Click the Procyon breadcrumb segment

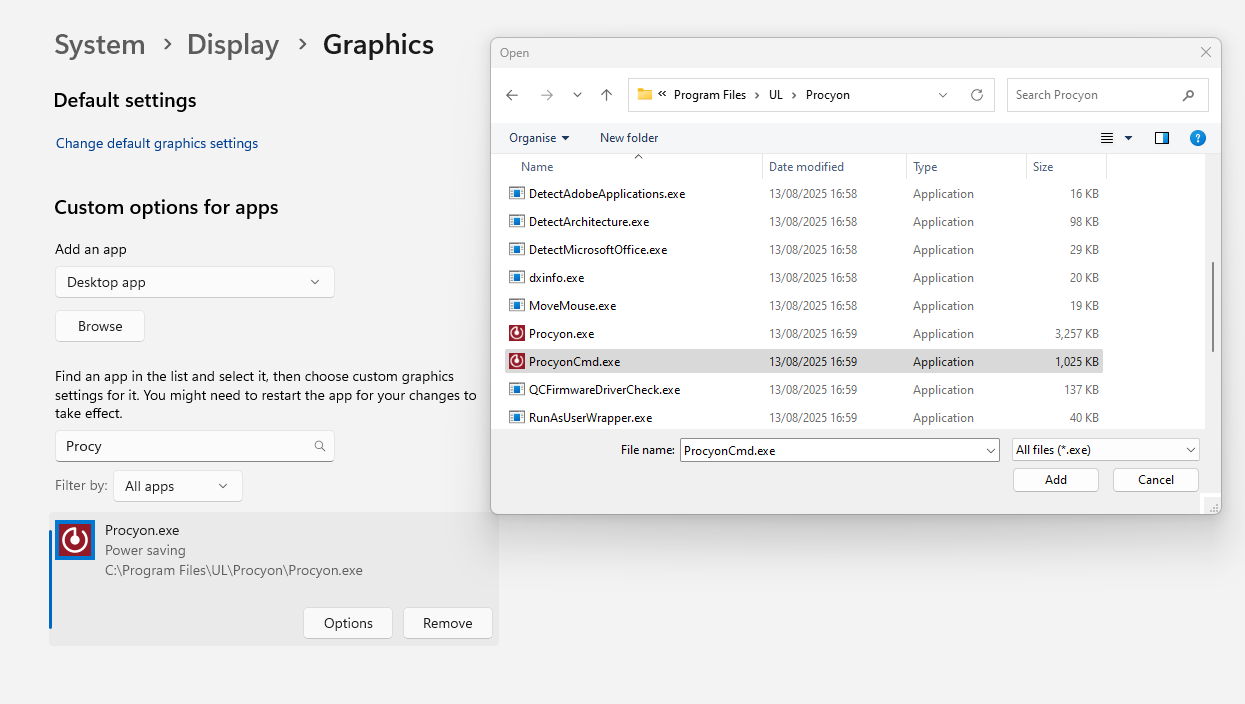pyautogui.click(x=827, y=95)
